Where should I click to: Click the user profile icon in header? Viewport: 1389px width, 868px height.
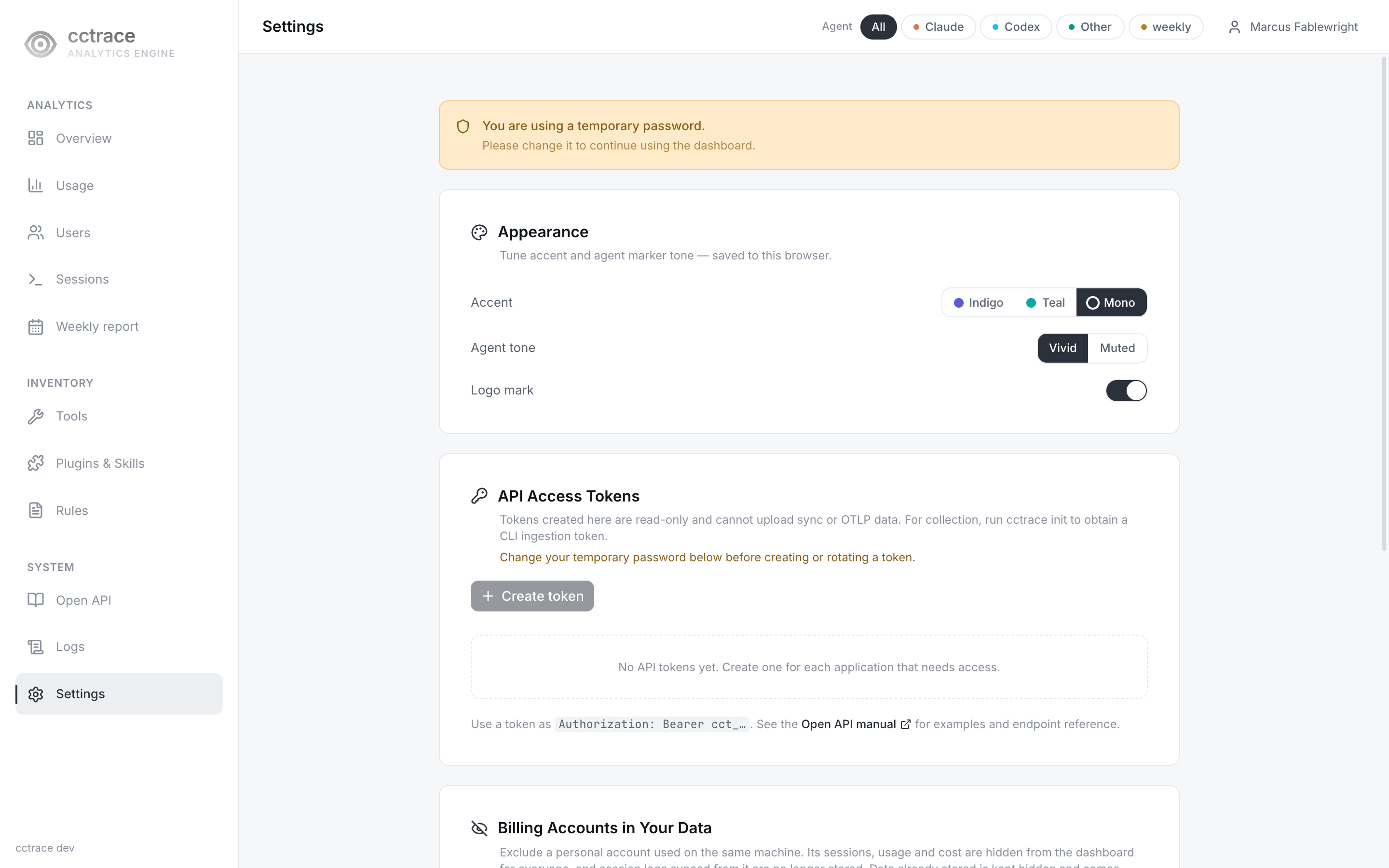(x=1235, y=27)
